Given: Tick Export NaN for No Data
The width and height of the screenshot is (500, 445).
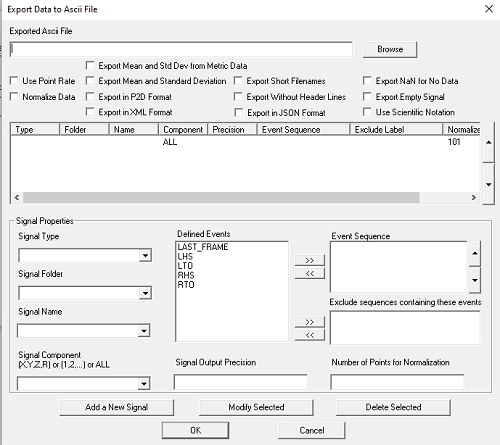Looking at the screenshot, I should point(367,81).
